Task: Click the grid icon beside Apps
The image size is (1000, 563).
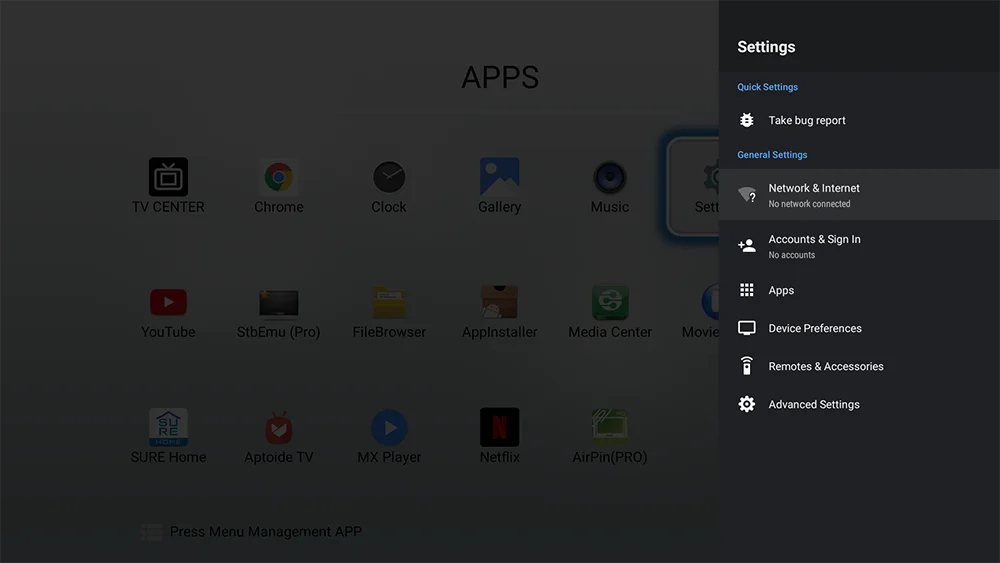Action: (x=747, y=290)
